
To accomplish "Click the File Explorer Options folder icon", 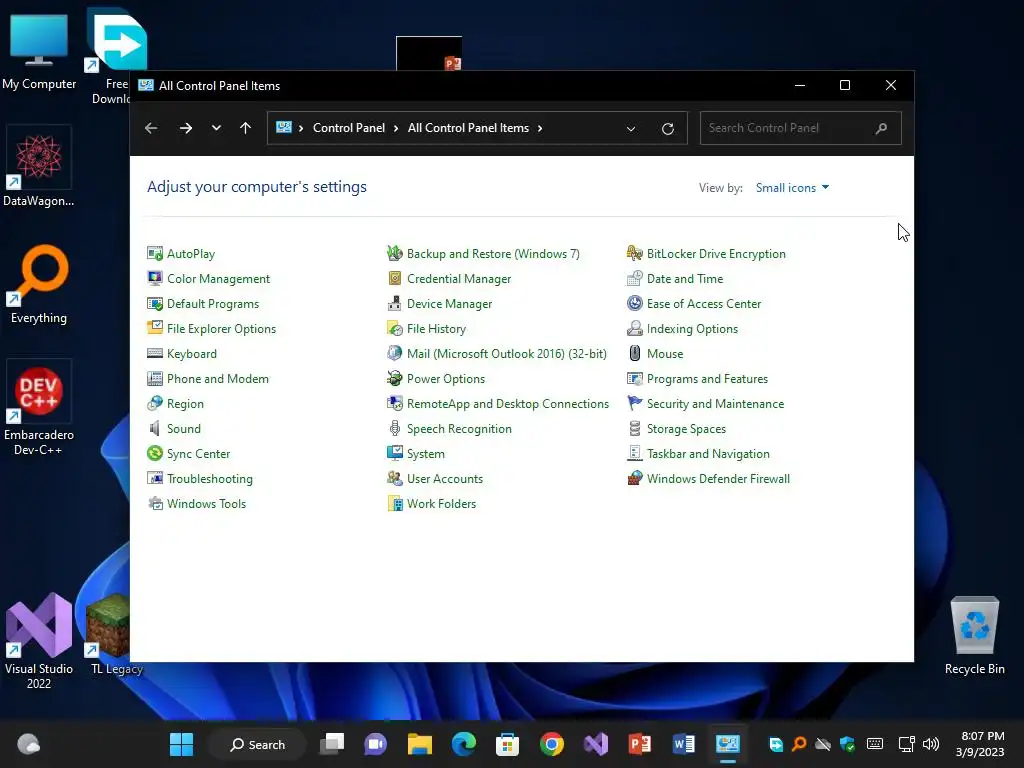I will pyautogui.click(x=155, y=328).
